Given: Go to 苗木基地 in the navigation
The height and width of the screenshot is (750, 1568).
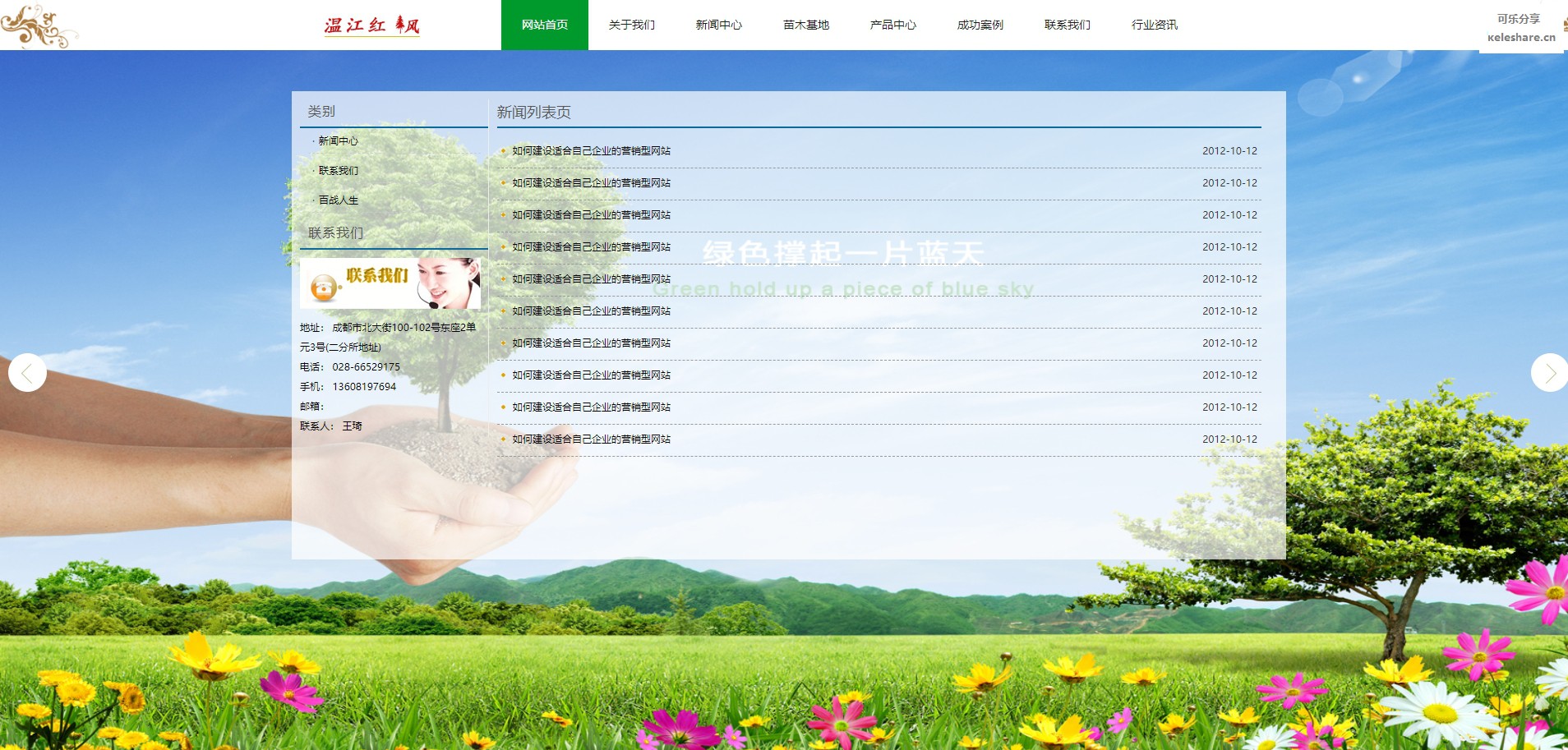Looking at the screenshot, I should point(806,25).
